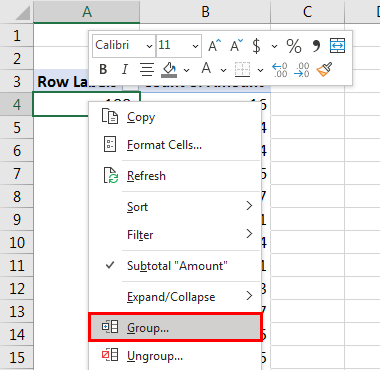The image size is (380, 370).
Task: Select row 12 header
Action: coord(17,288)
